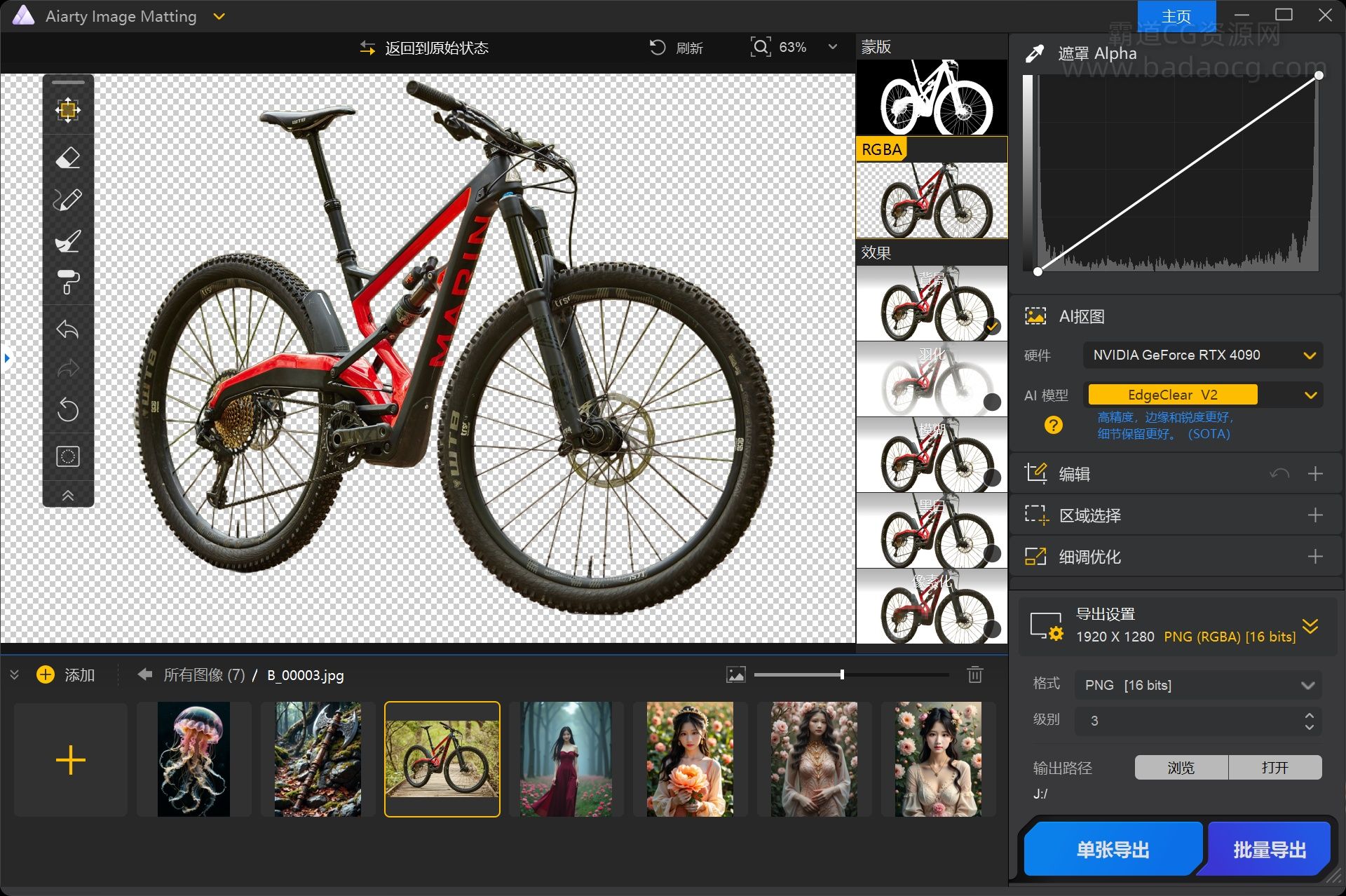Click the 单张导出 export button
This screenshot has width=1346, height=896.
1113,850
